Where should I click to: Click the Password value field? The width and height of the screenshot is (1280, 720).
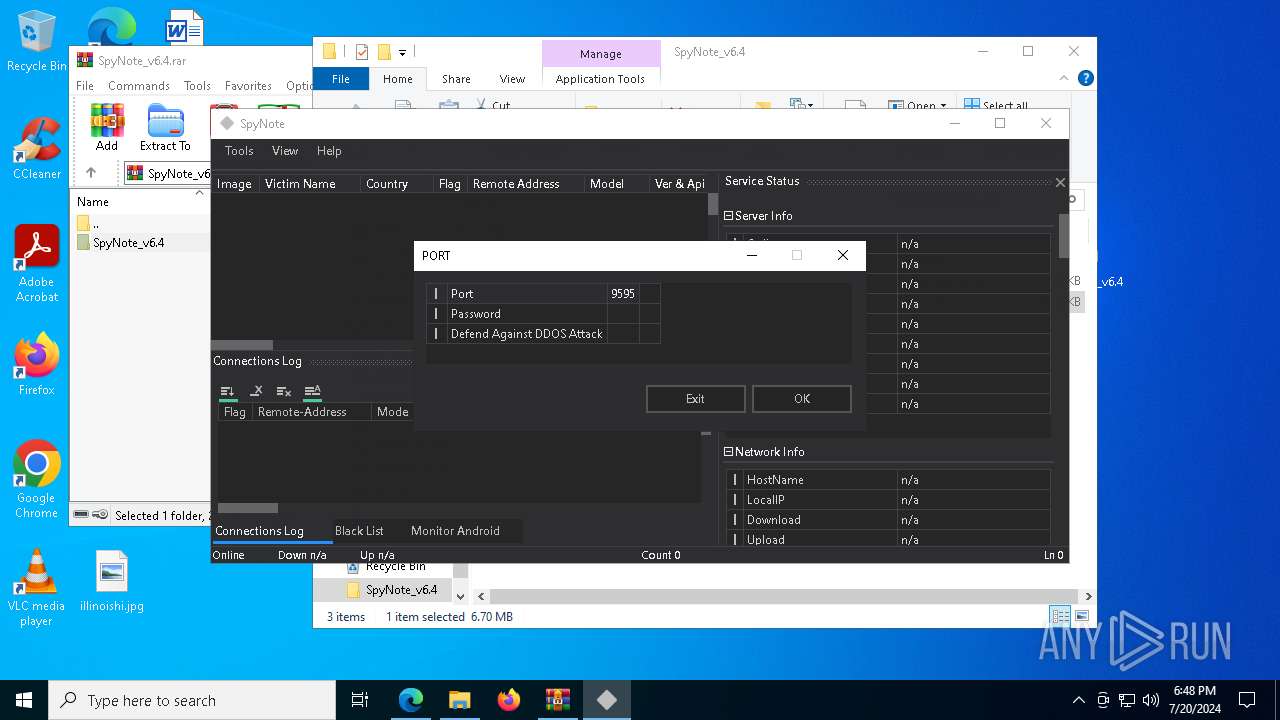[x=623, y=313]
